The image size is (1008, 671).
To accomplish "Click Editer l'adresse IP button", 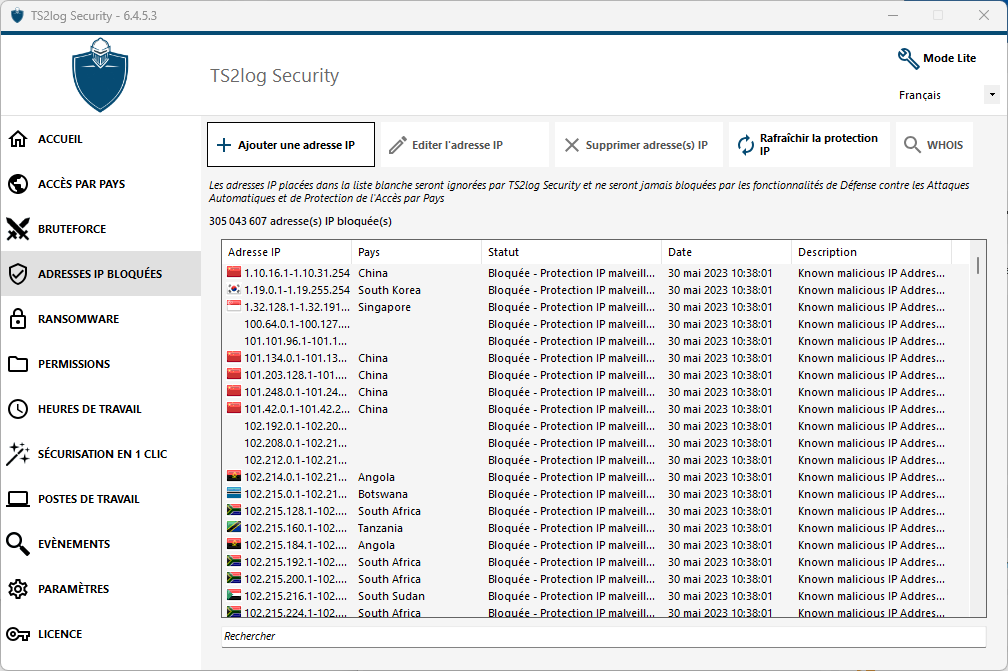I will click(465, 145).
